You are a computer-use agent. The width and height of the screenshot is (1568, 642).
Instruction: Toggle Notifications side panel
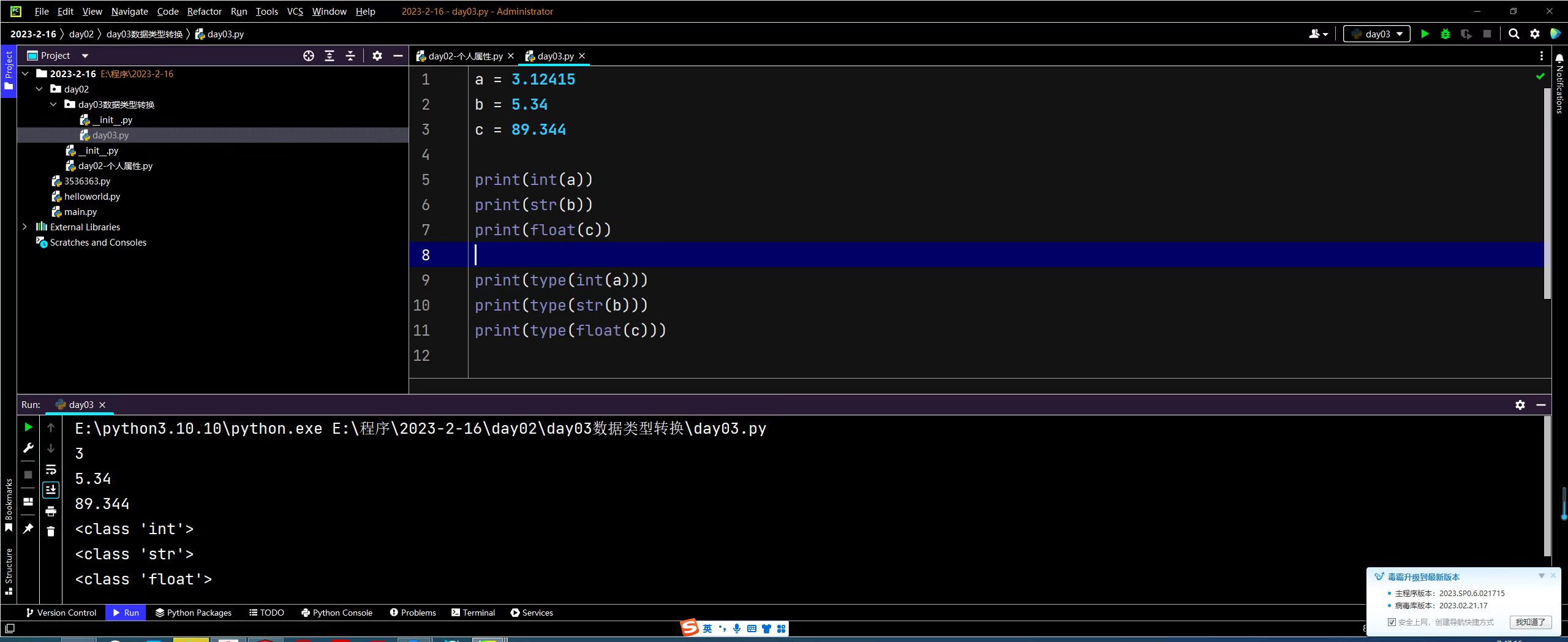1559,84
